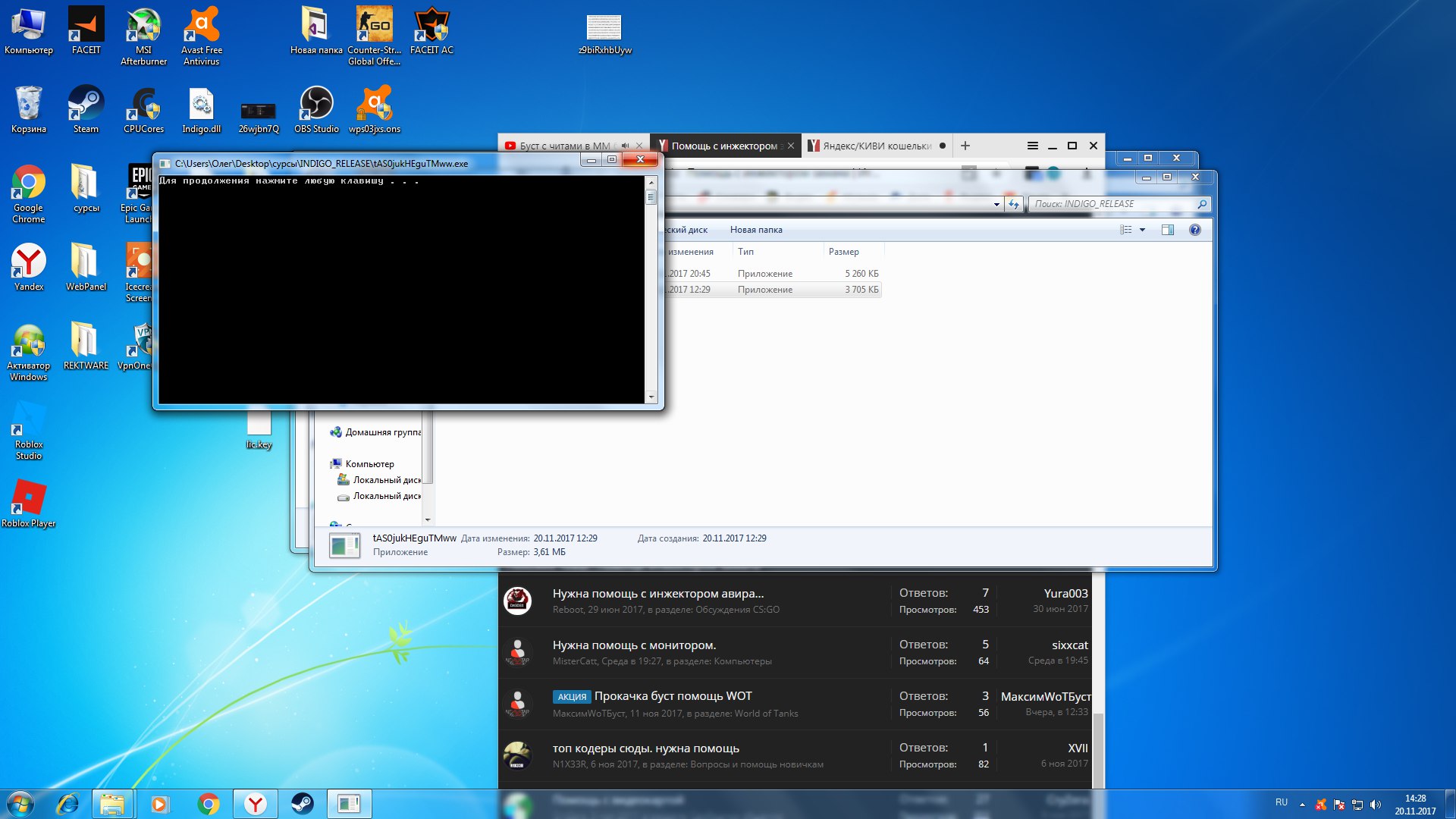Click the Explorer refresh address button
This screenshot has width=1456, height=819.
click(1013, 204)
